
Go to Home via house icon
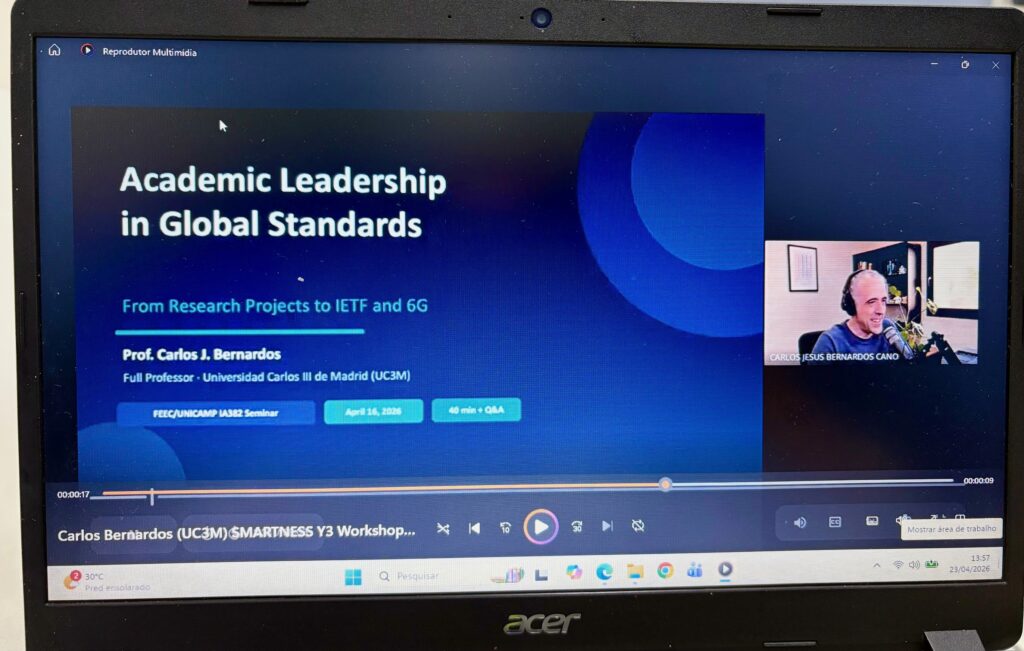click(55, 50)
